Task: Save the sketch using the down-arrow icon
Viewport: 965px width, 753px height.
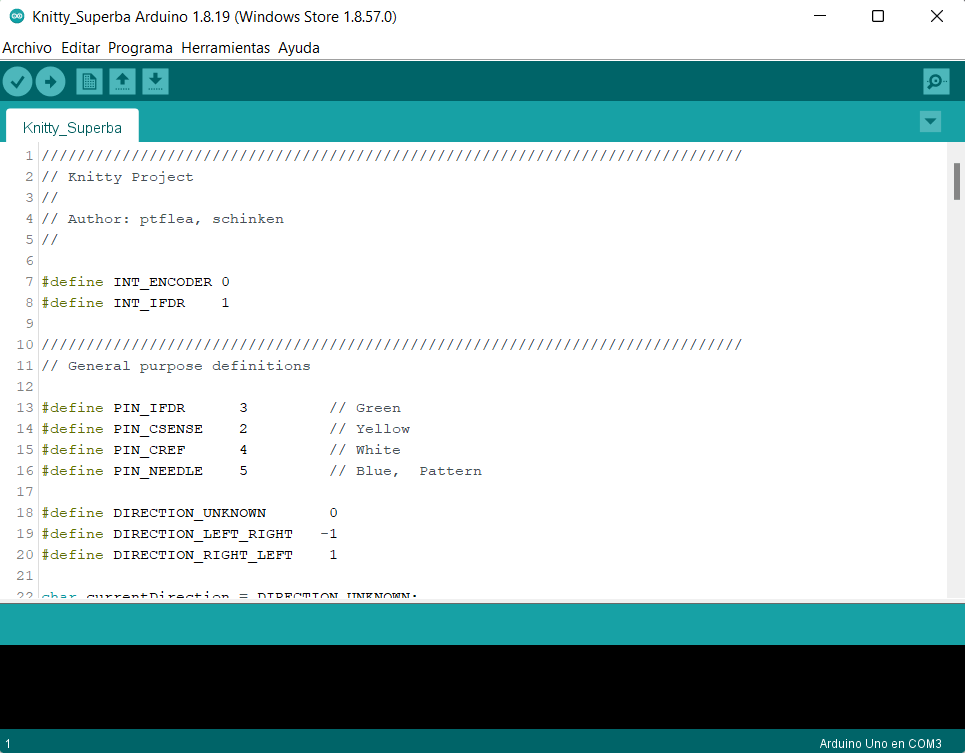Action: [x=155, y=82]
